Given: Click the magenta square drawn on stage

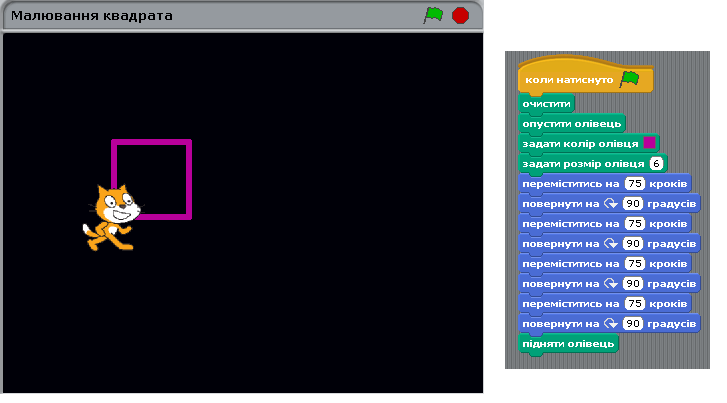Looking at the screenshot, I should coord(152,179).
